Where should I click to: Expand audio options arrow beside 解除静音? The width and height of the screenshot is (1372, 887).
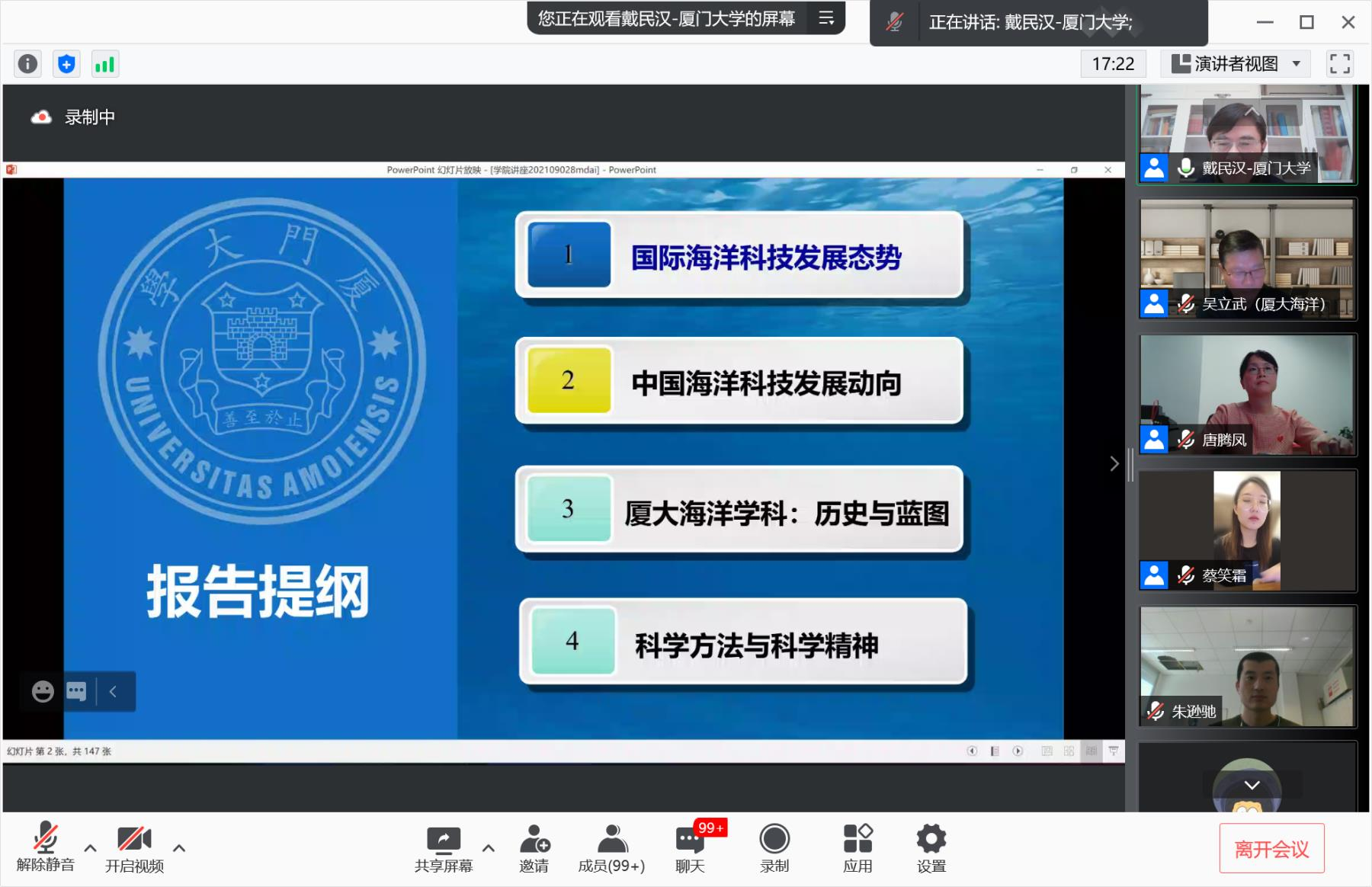pyautogui.click(x=90, y=847)
